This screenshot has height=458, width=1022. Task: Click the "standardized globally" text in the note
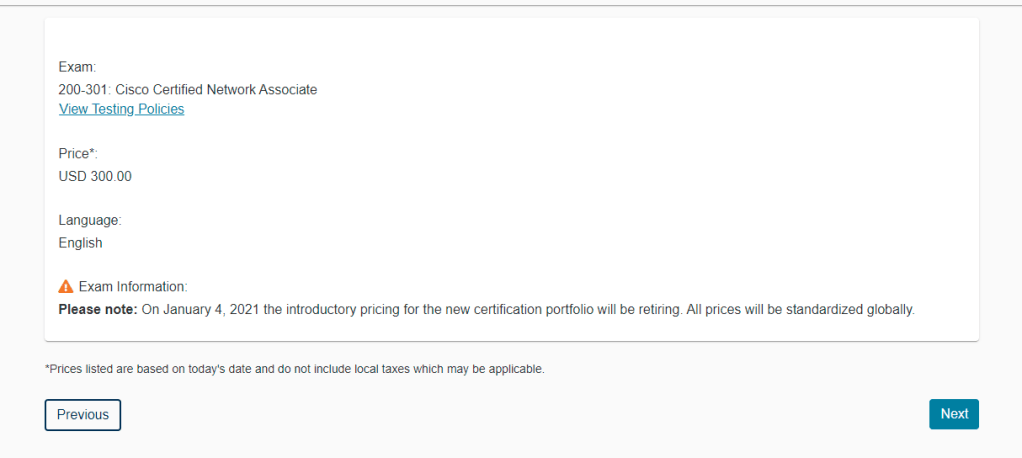tap(851, 309)
